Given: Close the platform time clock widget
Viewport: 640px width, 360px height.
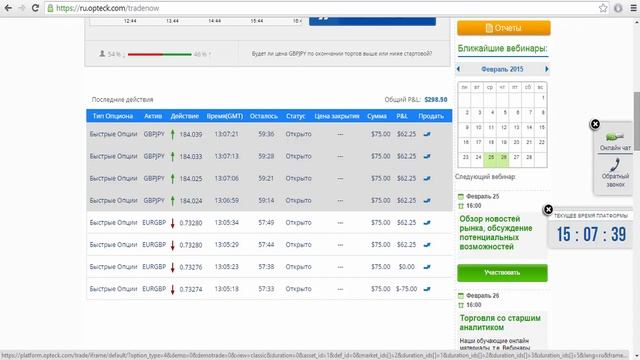Looking at the screenshot, I should (x=548, y=209).
